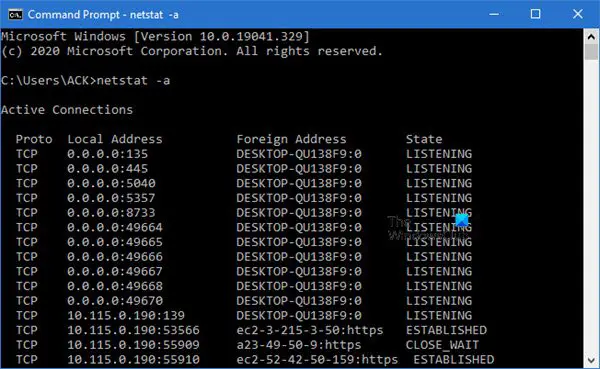Click local address 10.115.0.190:53566
The height and width of the screenshot is (369, 600).
[133, 330]
